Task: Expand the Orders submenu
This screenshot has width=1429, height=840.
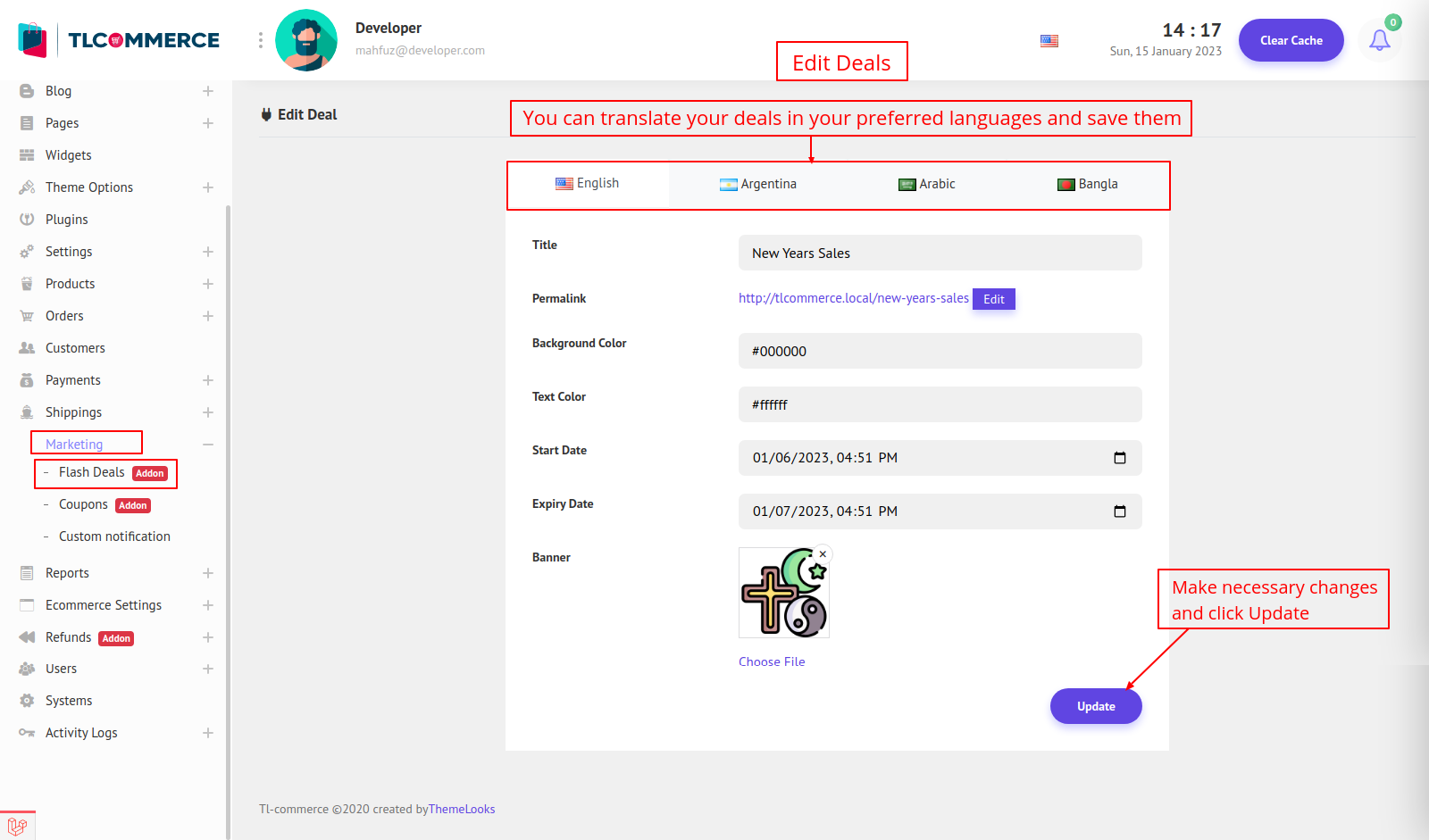Action: [208, 316]
